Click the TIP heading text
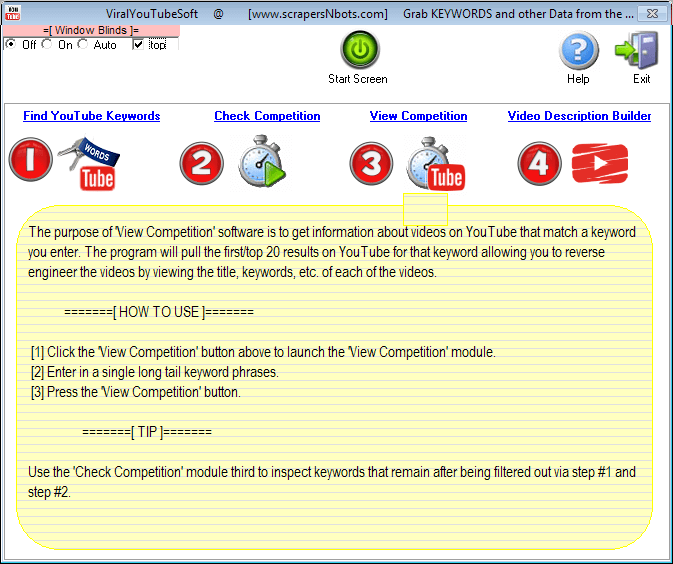The width and height of the screenshot is (673, 564). tap(147, 432)
